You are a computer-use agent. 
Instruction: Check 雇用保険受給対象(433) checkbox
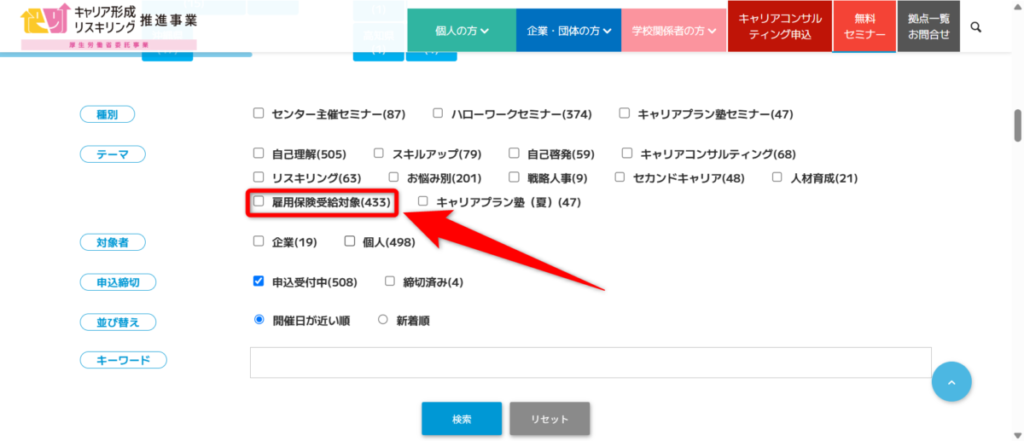tap(259, 201)
